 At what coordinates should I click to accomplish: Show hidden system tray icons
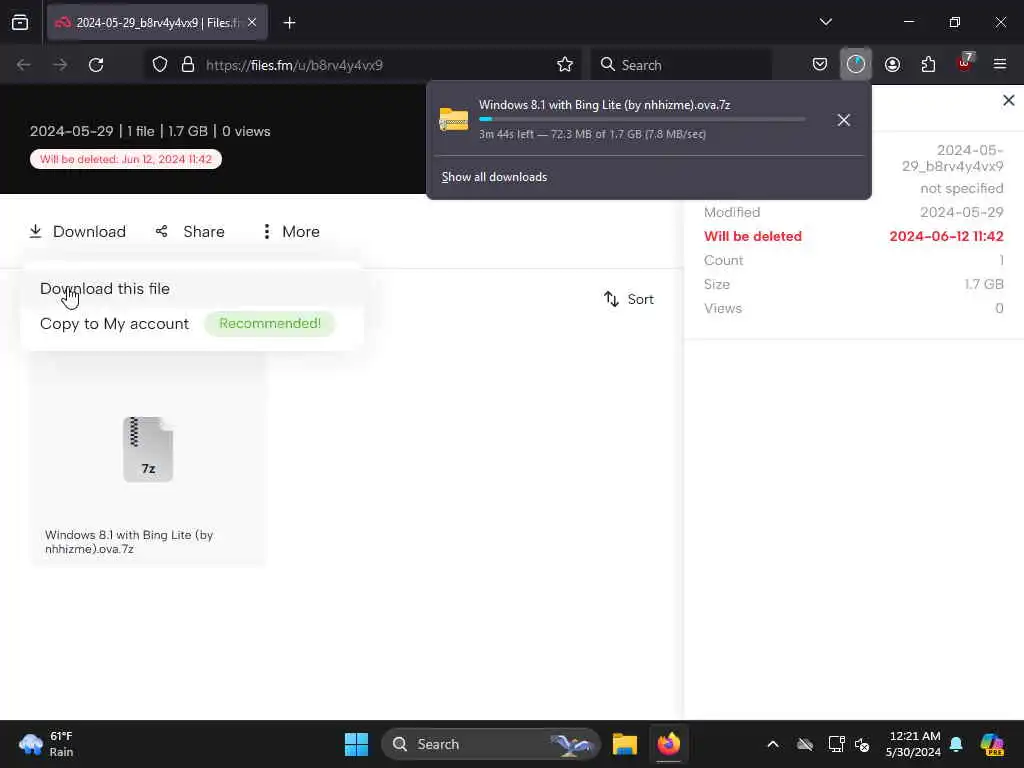(773, 744)
